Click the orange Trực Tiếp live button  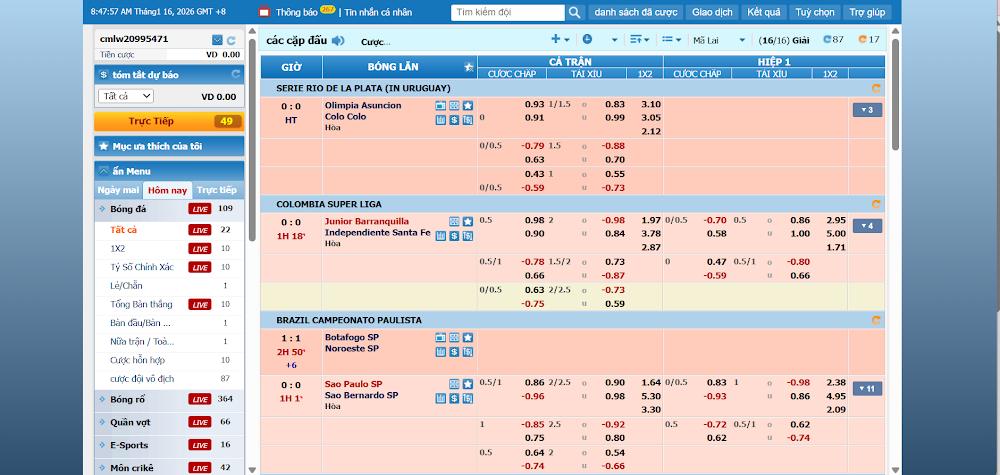click(168, 121)
